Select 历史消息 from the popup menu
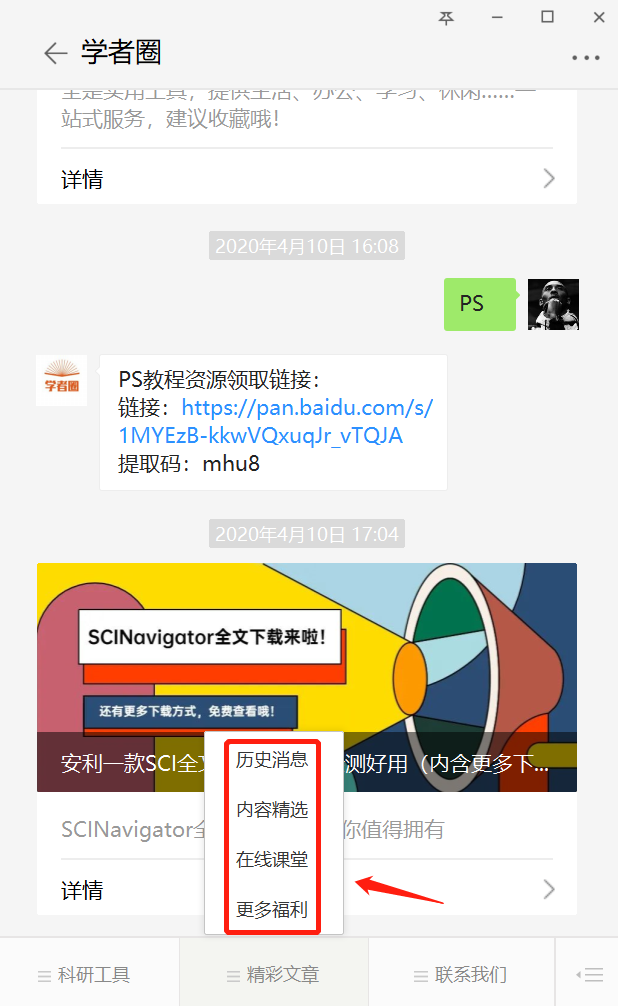This screenshot has width=618, height=1006. pyautogui.click(x=272, y=760)
